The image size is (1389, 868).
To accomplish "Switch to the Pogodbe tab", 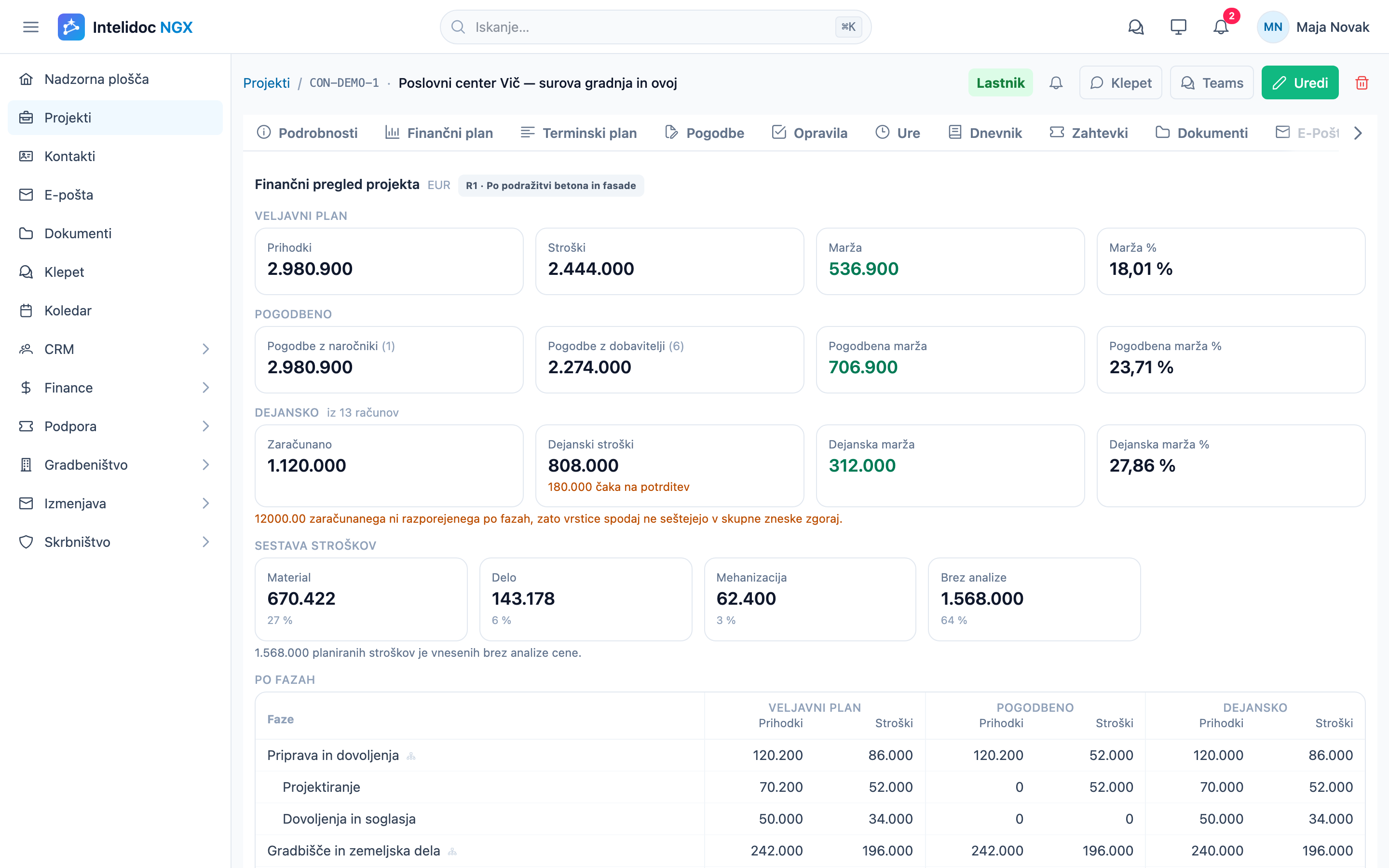I will 704,133.
